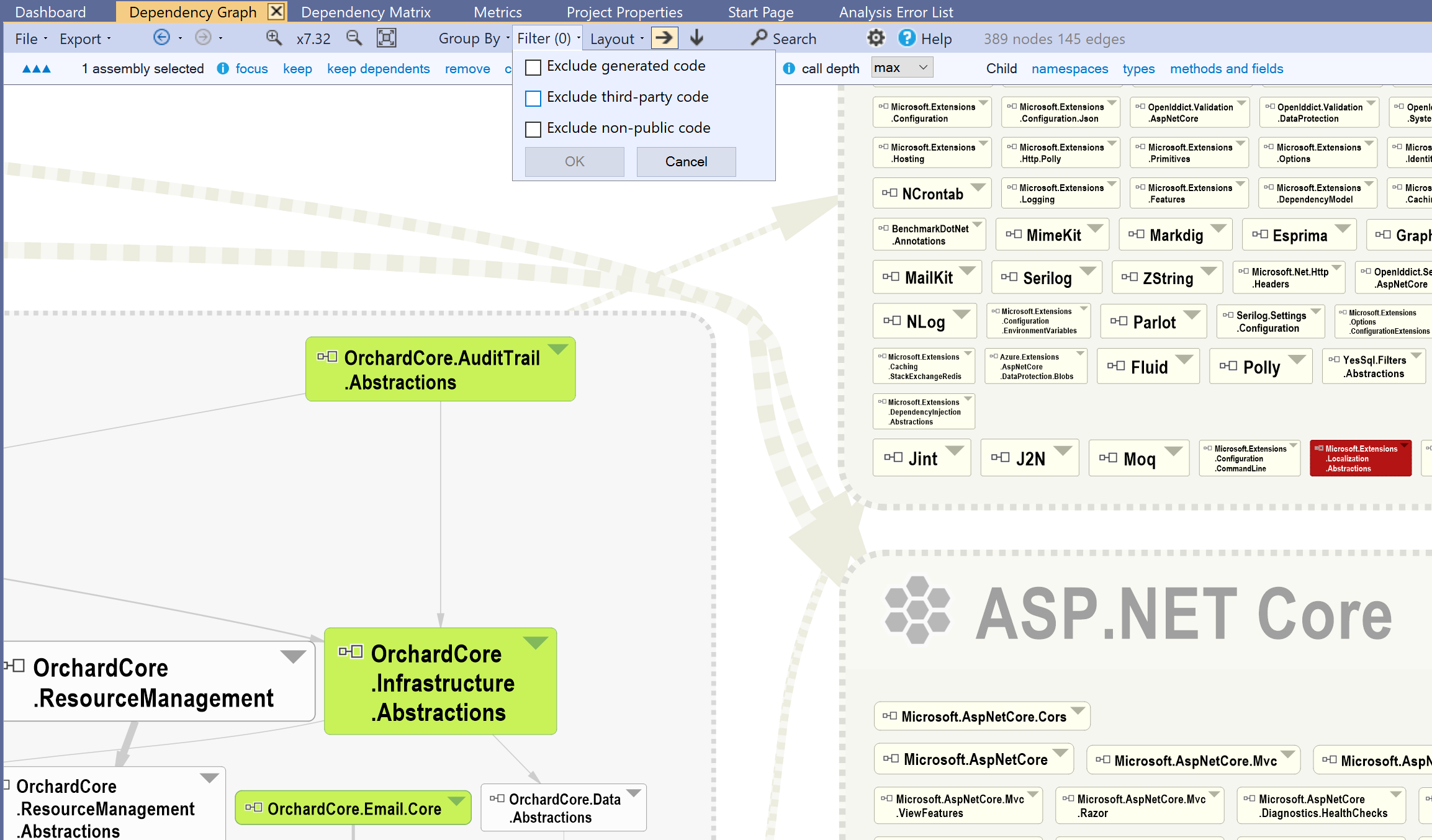Expand the Fluid node arrow
Image resolution: width=1432 pixels, height=840 pixels.
pos(1184,359)
